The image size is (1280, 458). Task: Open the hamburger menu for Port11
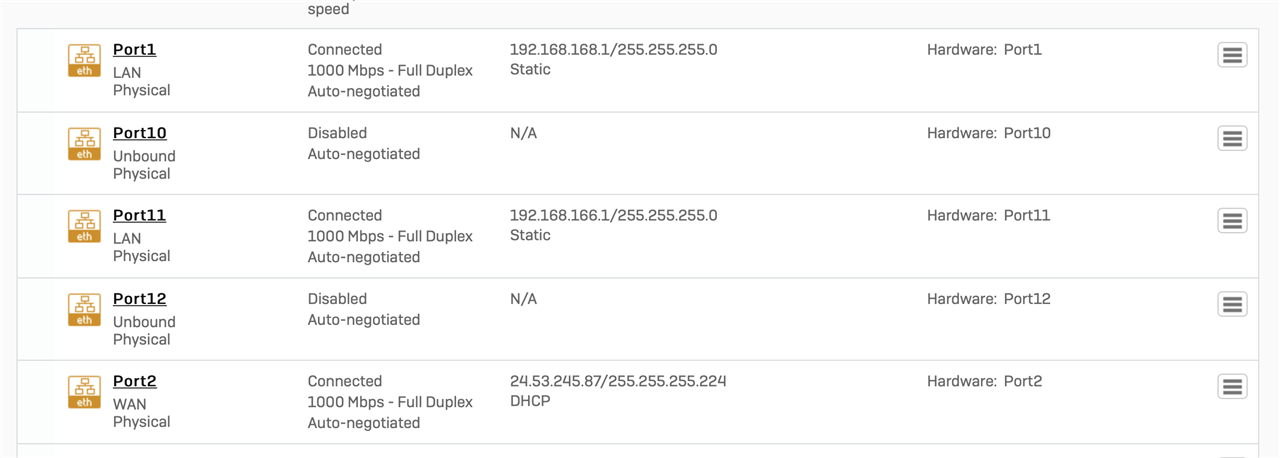(x=1232, y=221)
